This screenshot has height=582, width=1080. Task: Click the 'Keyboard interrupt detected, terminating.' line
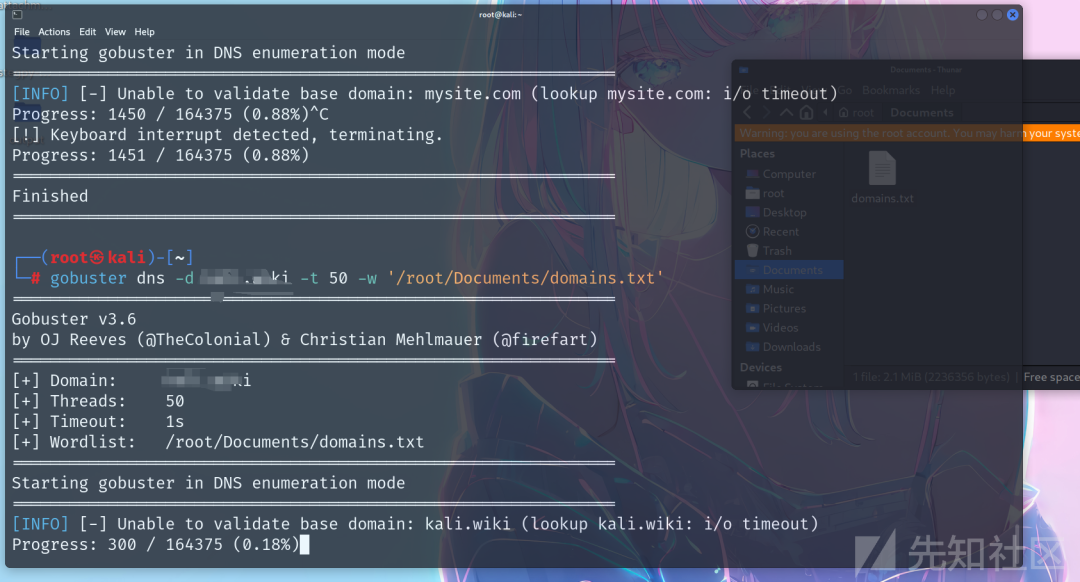click(227, 135)
